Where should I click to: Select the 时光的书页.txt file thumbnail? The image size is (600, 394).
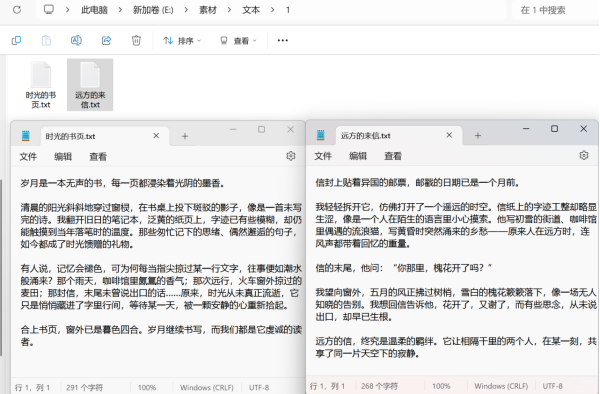point(41,85)
